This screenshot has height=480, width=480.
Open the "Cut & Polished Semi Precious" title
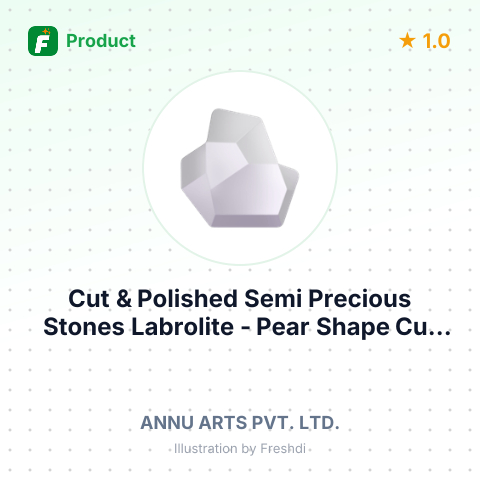coord(240,299)
